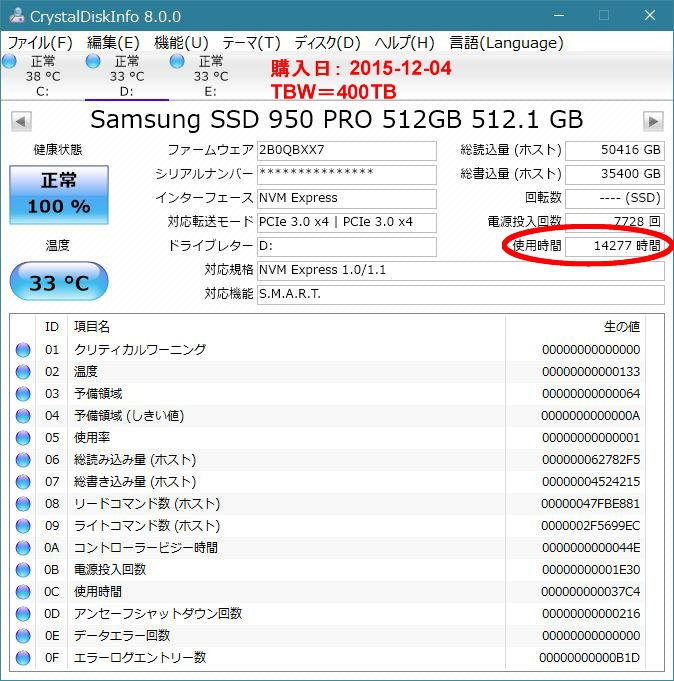The height and width of the screenshot is (681, 674).
Task: Click total host reads value 50416 GB
Action: (x=615, y=151)
